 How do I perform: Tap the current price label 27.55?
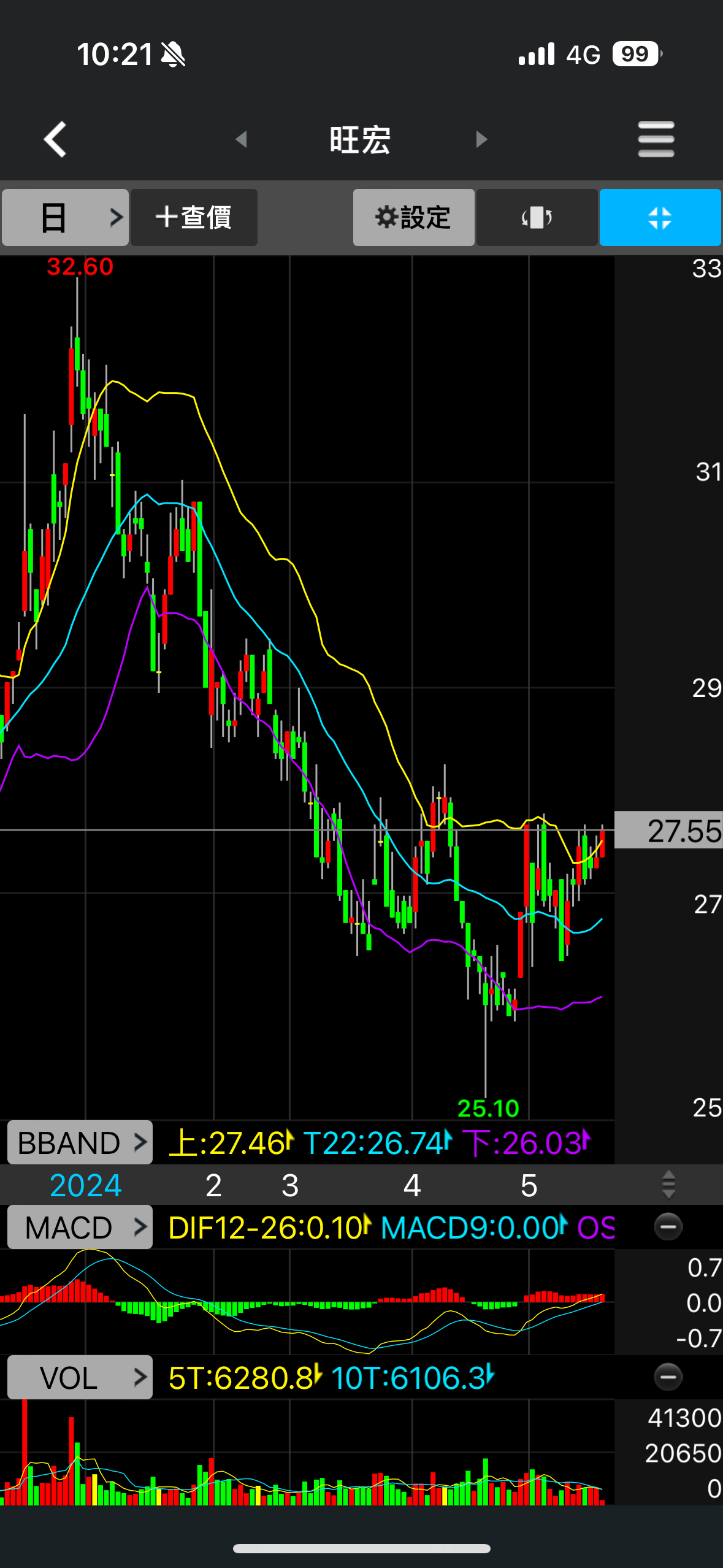click(668, 830)
